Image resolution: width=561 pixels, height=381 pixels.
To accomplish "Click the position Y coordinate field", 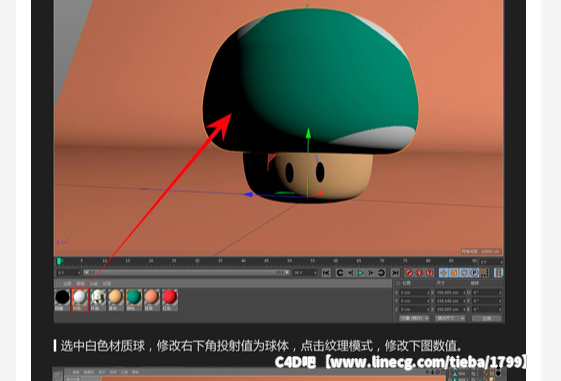I will pos(415,301).
